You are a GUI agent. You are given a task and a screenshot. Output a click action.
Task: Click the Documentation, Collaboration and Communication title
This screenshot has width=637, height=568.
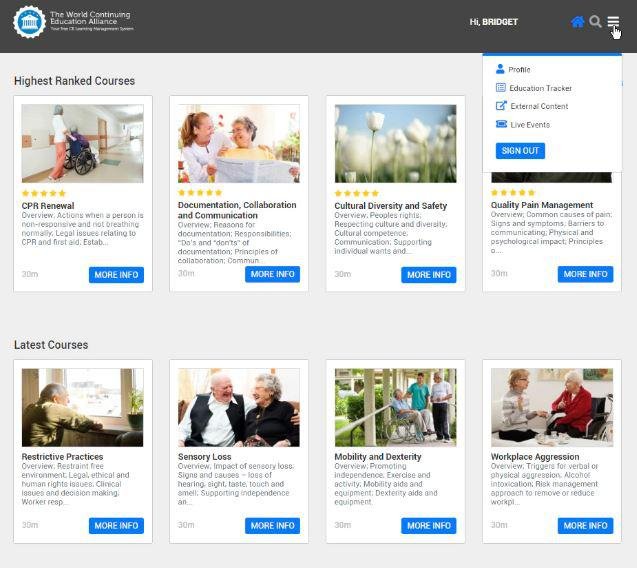[x=237, y=210]
